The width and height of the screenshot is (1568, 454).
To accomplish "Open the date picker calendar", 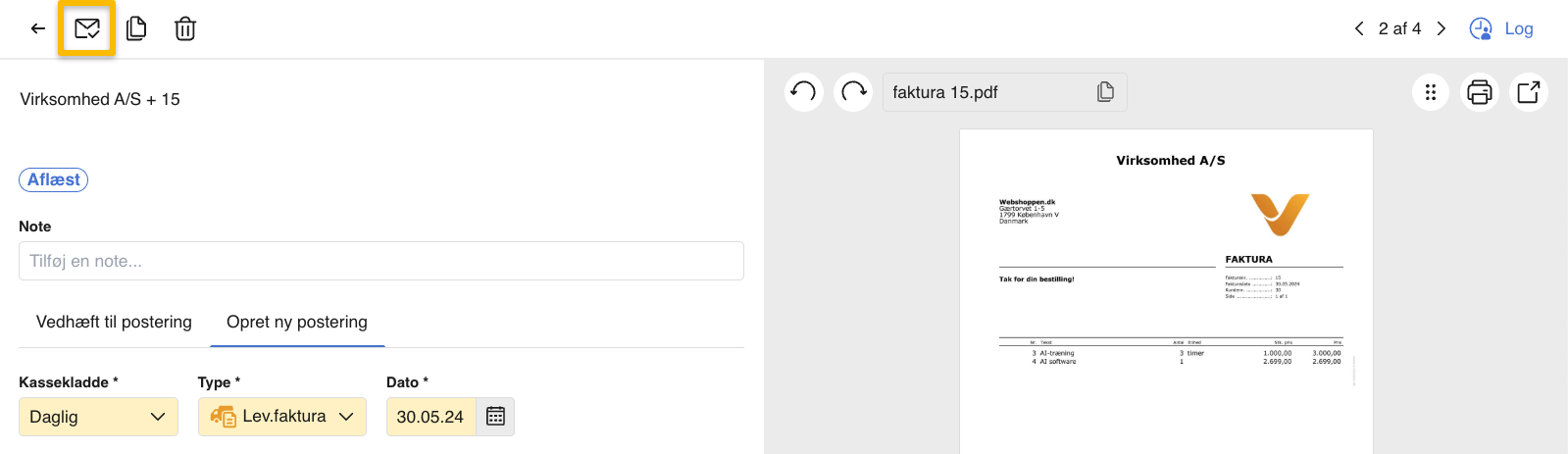I will [495, 417].
